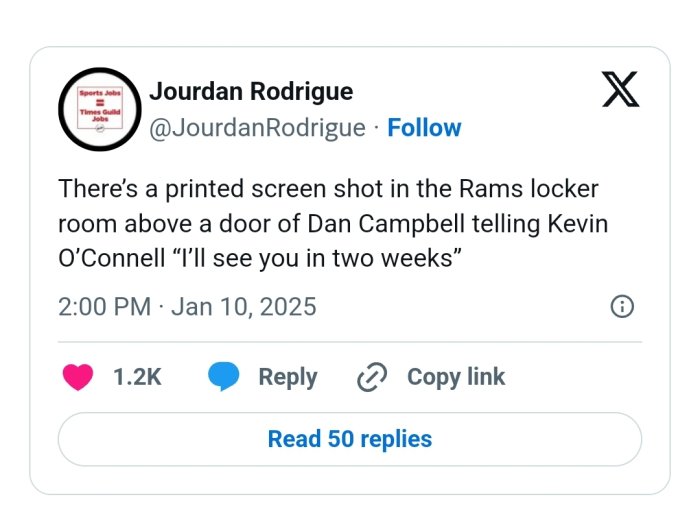Viewport: 700px width, 523px height.
Task: Select the Copy link text
Action: [456, 377]
